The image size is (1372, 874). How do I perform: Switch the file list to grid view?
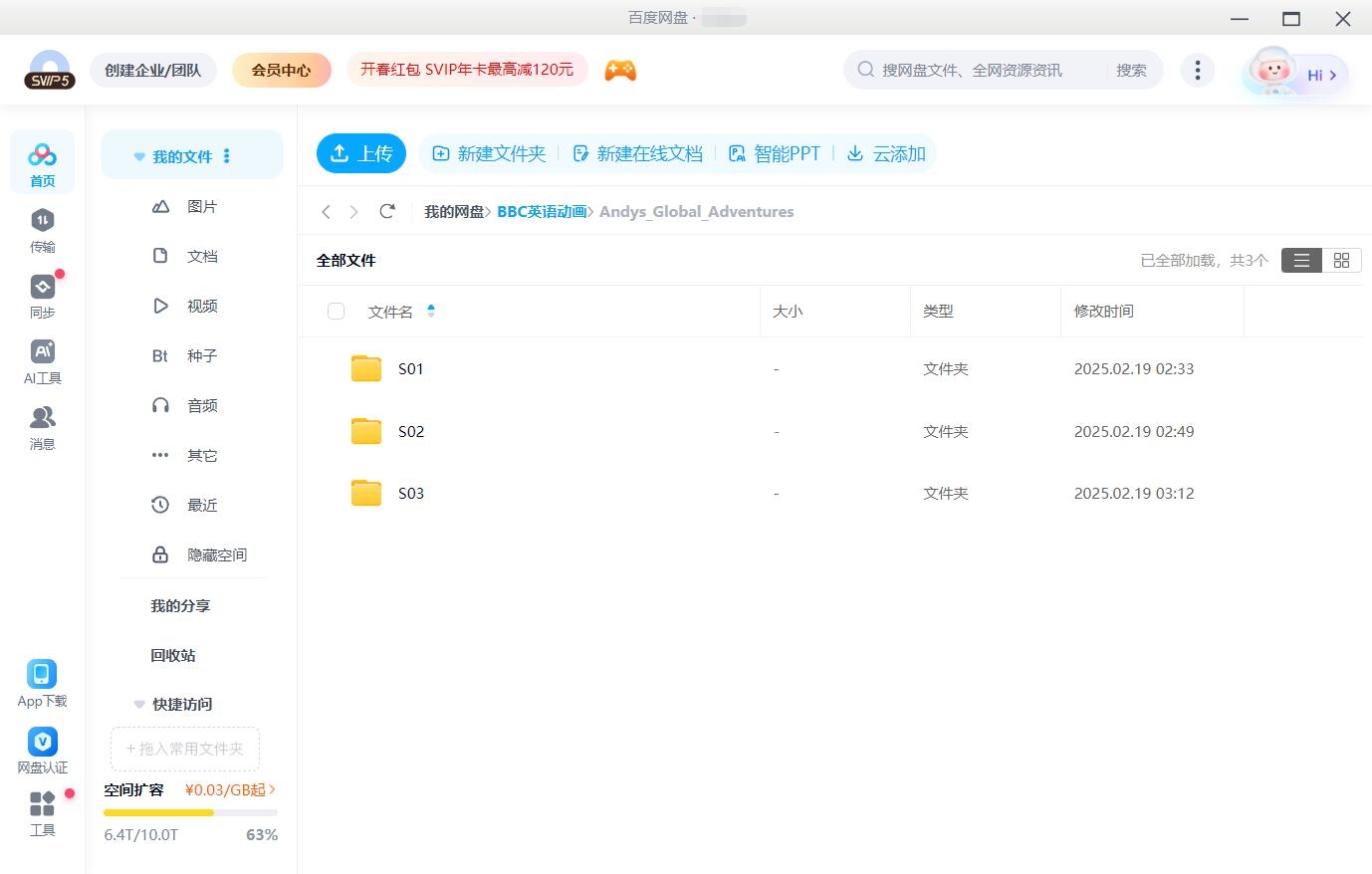(1341, 260)
